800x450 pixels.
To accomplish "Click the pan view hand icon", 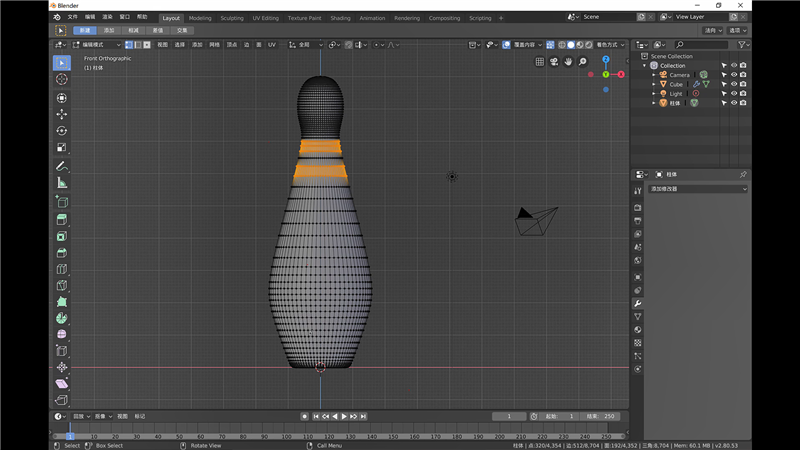I will click(568, 62).
